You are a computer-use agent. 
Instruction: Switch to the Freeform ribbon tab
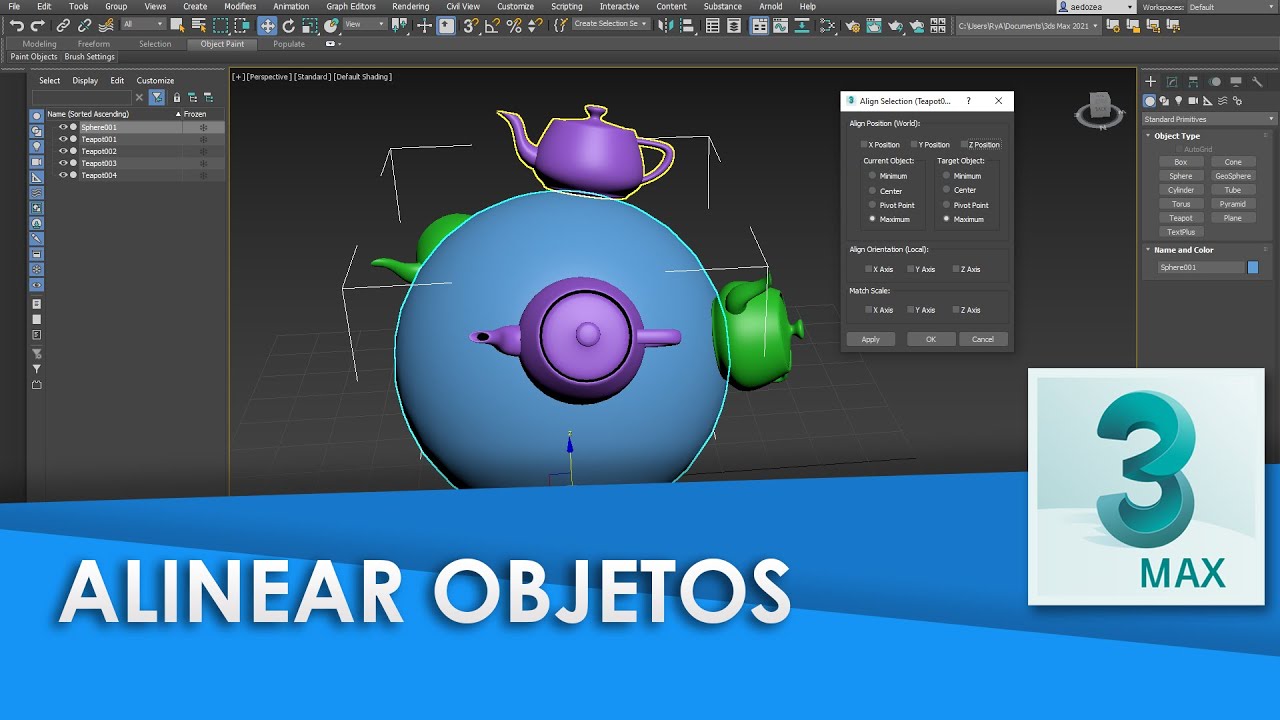pyautogui.click(x=94, y=44)
